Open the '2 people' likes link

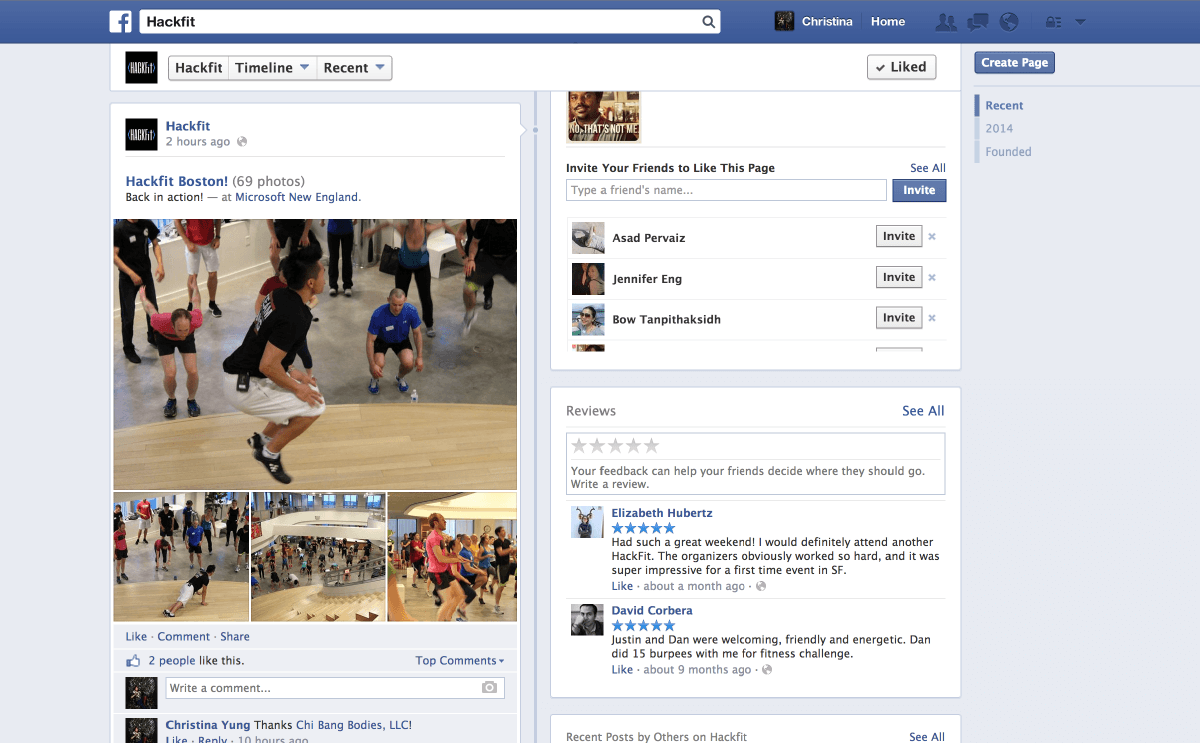coord(172,661)
